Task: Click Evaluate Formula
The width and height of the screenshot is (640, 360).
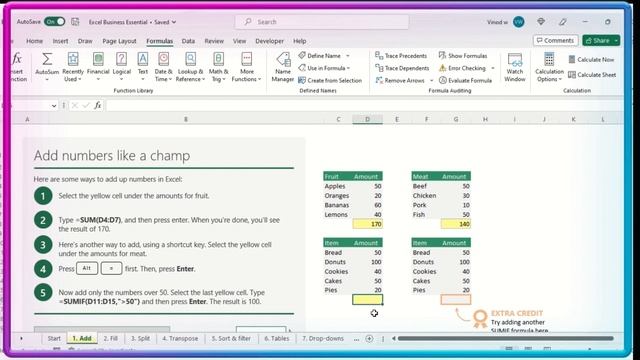Action: click(465, 80)
